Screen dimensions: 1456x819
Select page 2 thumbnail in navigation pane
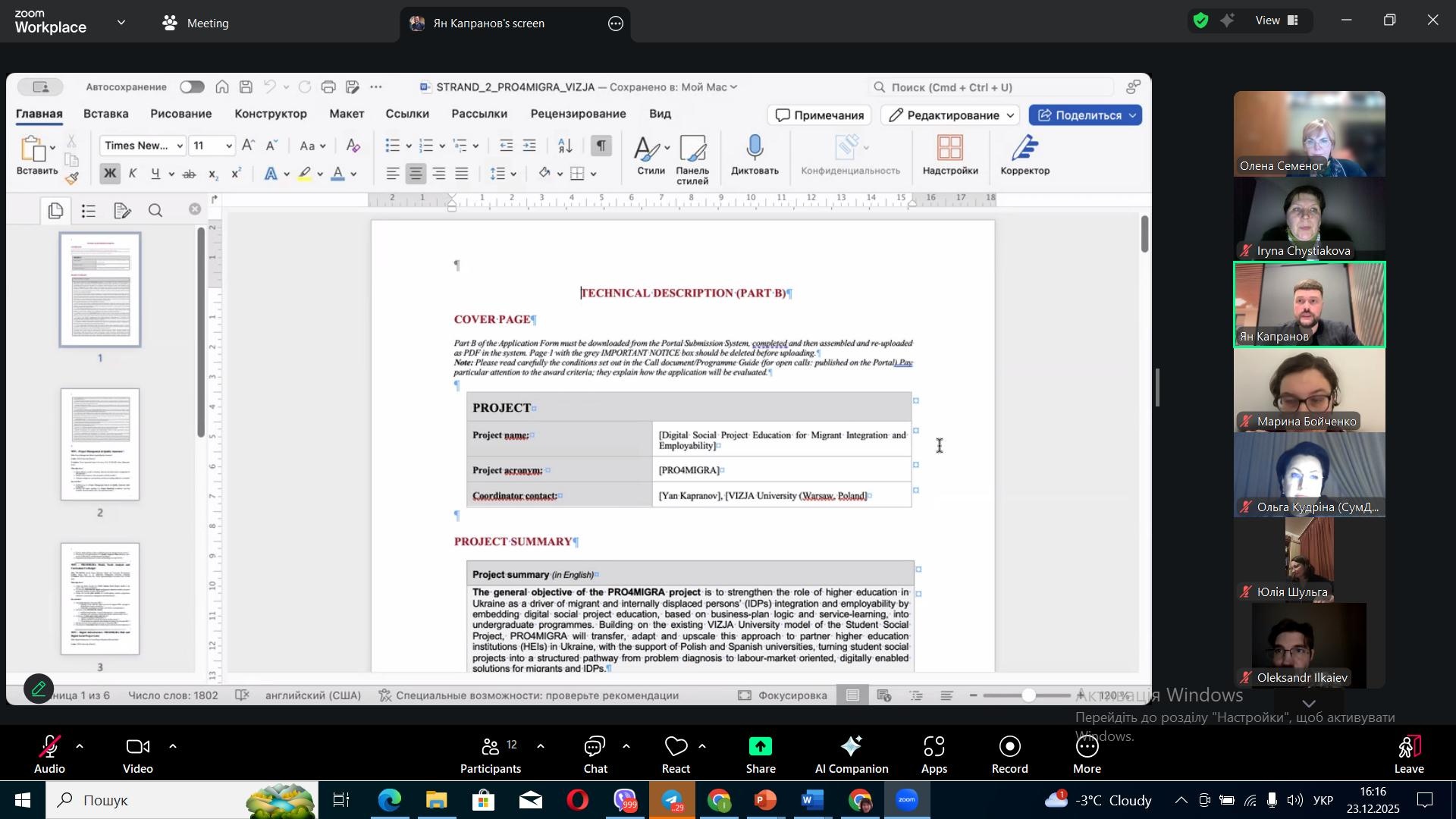pos(100,444)
